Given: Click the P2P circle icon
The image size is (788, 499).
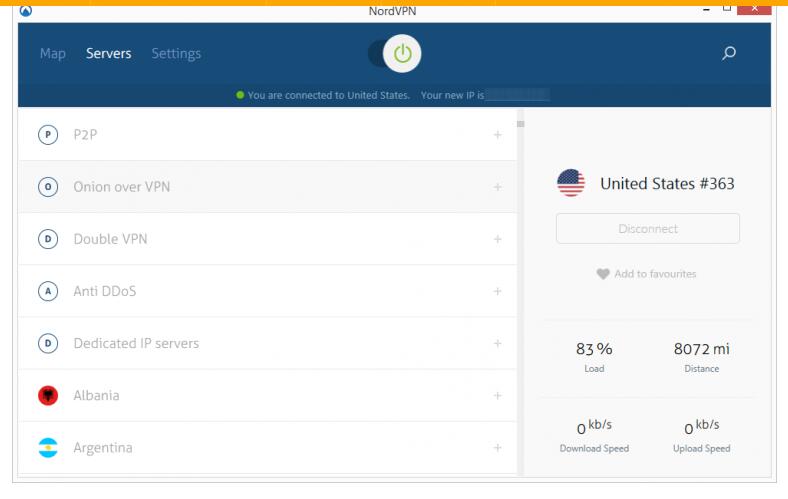Looking at the screenshot, I should [48, 135].
